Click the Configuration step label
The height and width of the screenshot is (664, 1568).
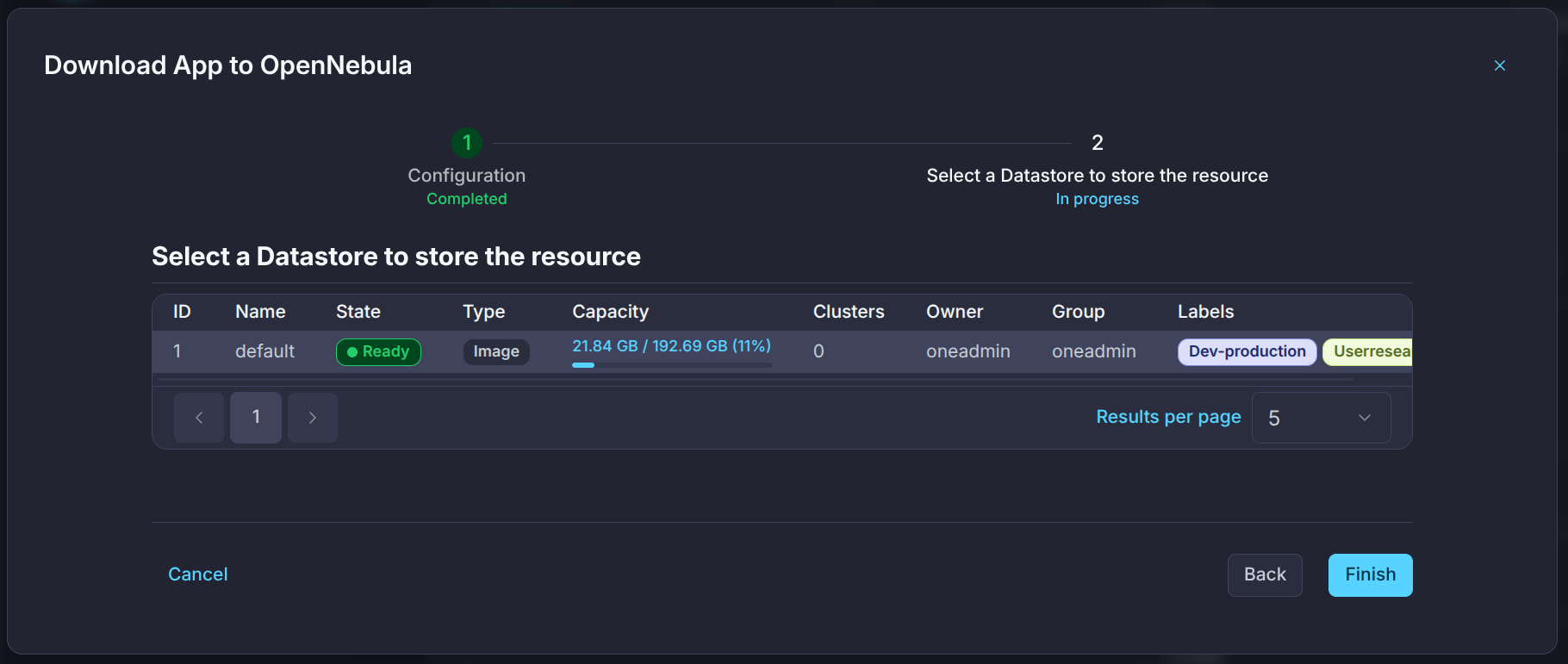pos(467,176)
